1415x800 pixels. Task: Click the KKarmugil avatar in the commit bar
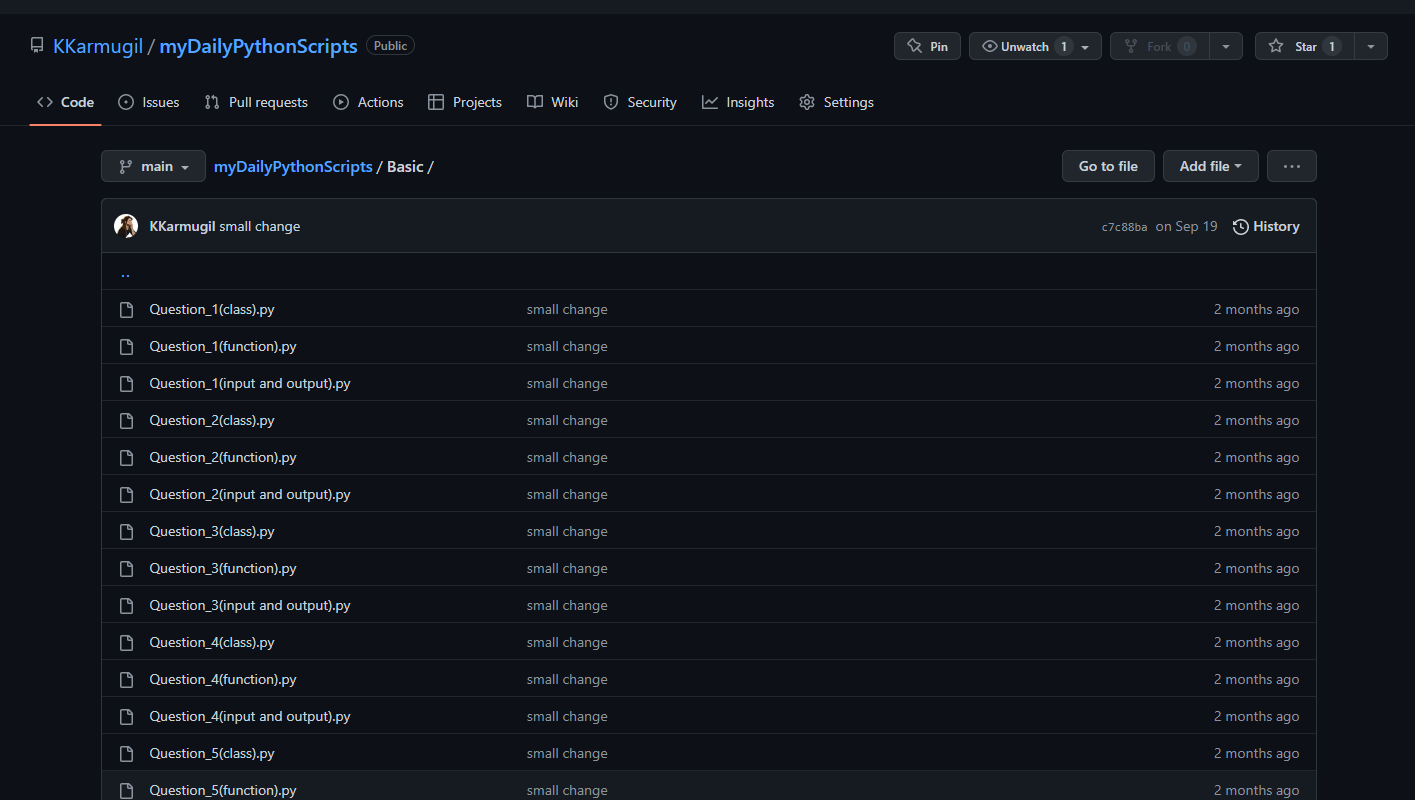click(126, 226)
